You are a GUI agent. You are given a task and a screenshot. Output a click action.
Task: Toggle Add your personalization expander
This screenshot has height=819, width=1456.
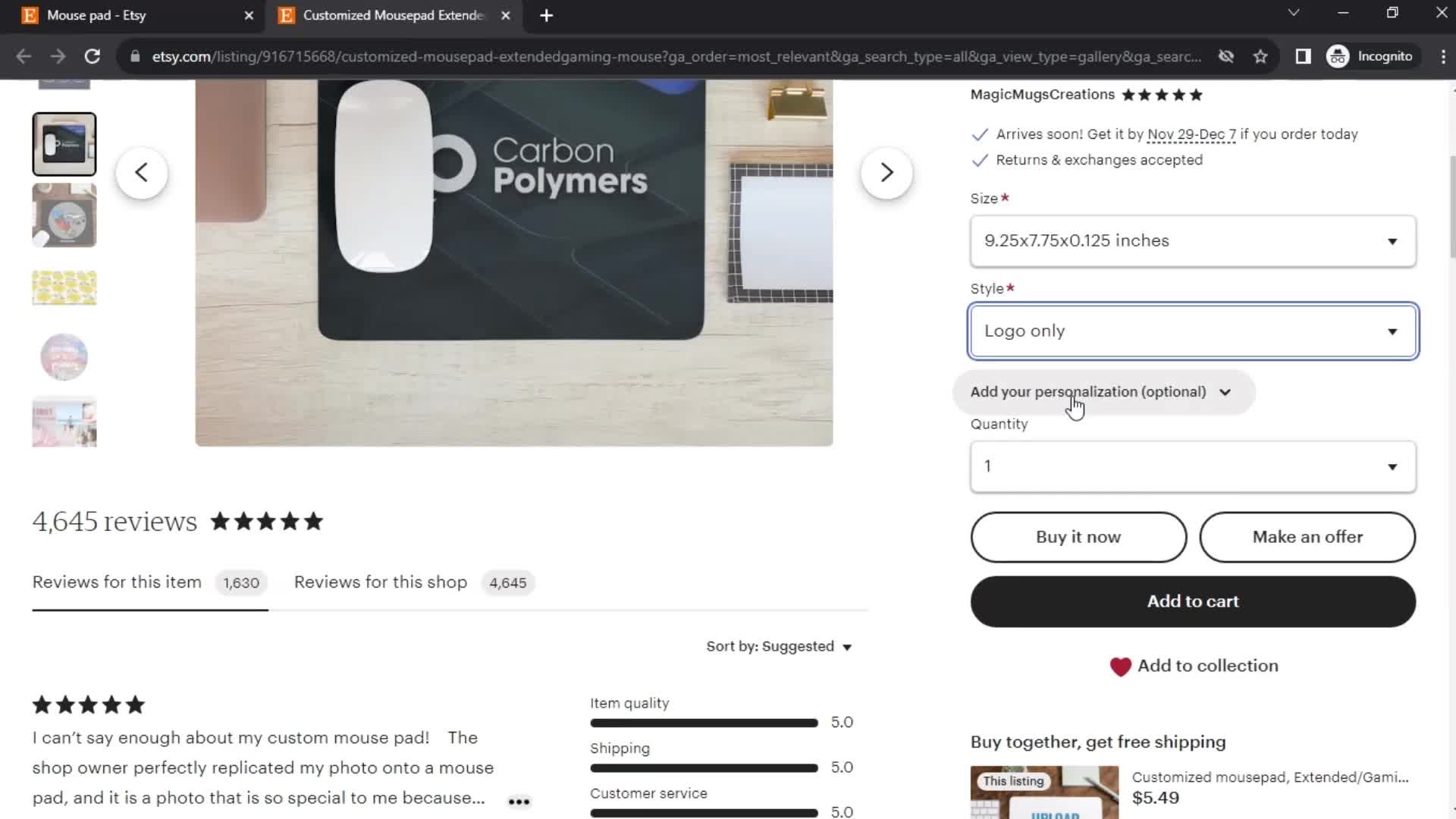point(1101,391)
